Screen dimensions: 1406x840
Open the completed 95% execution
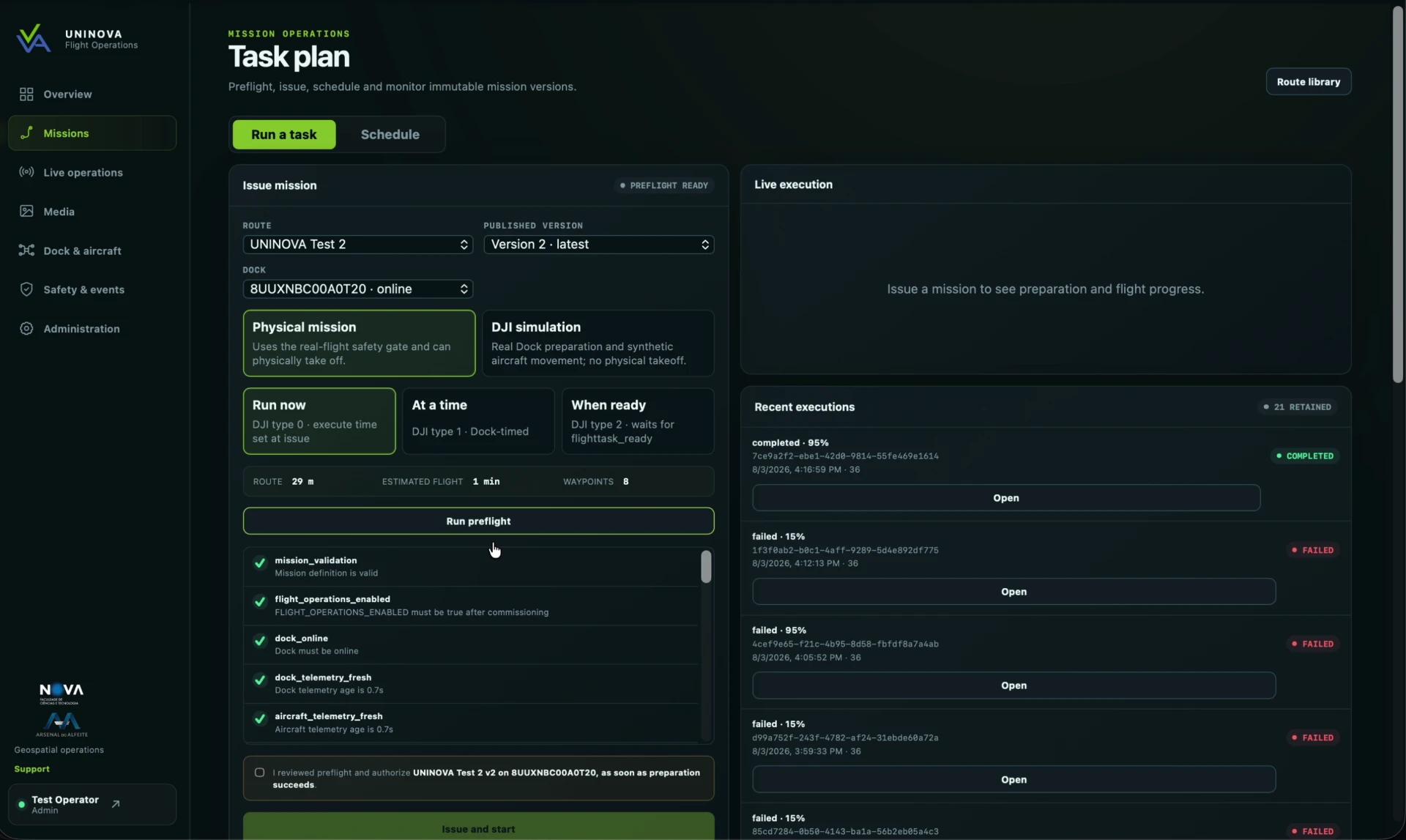click(1006, 498)
